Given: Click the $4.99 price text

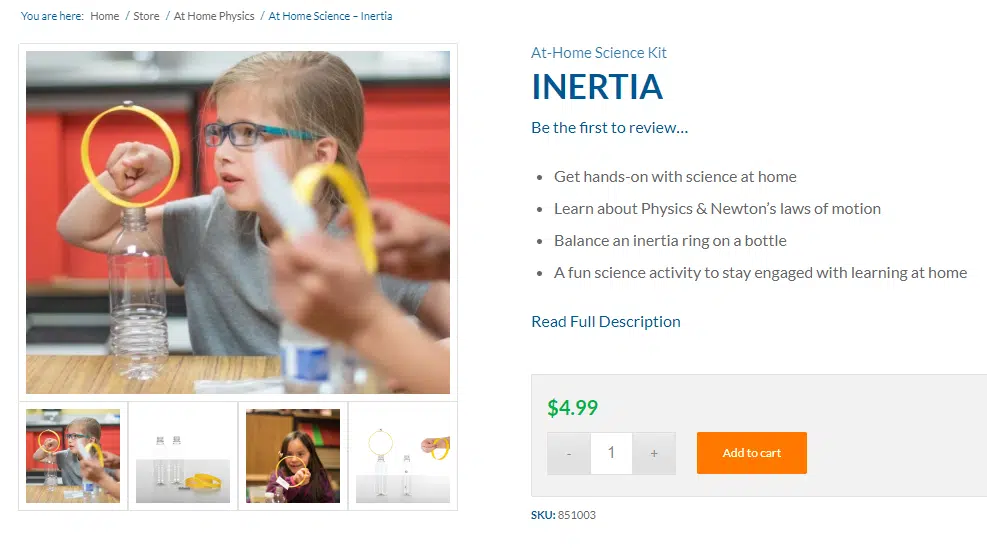Looking at the screenshot, I should pyautogui.click(x=572, y=408).
